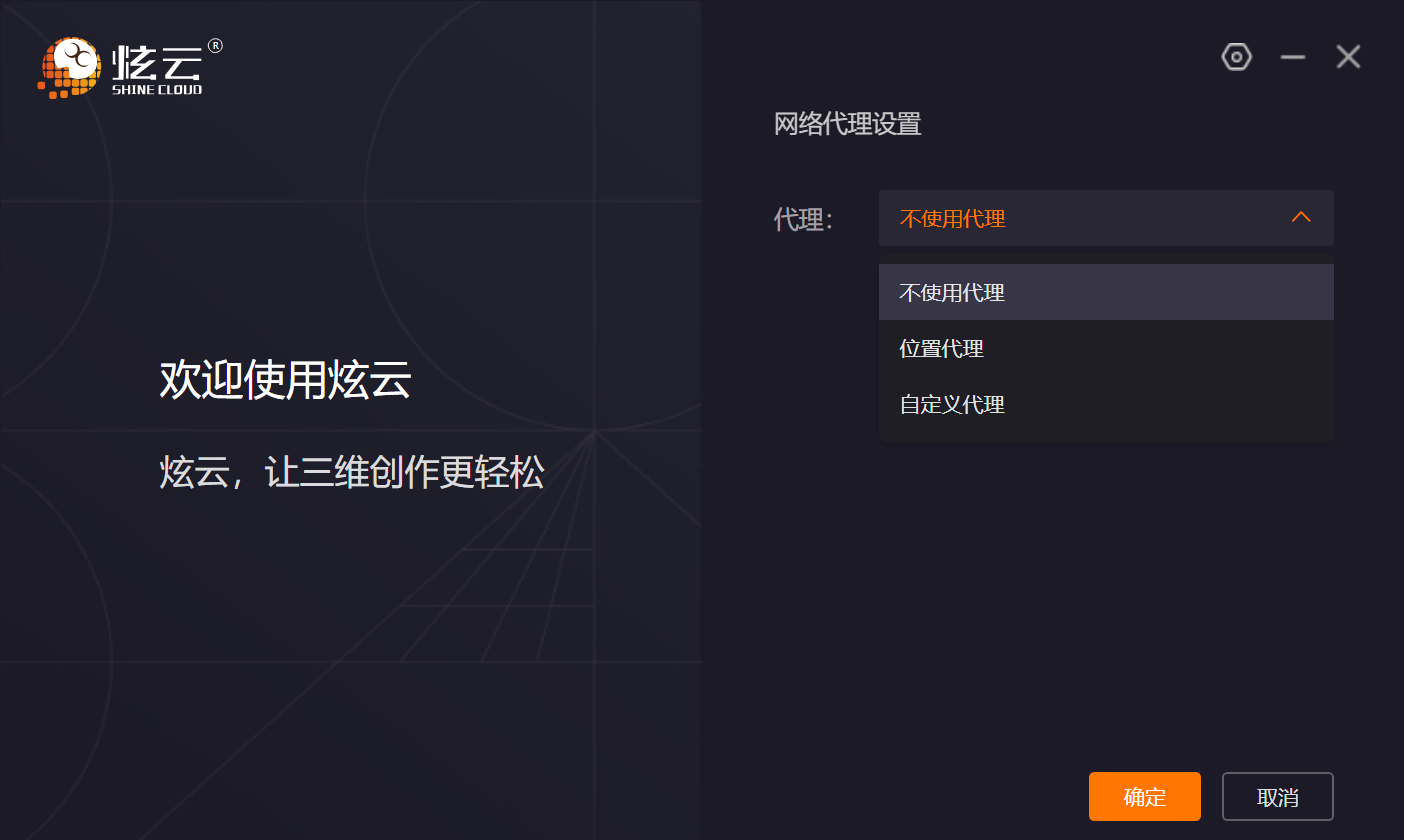1404x840 pixels.
Task: Select 不使用代理 in the dropdown list
Action: [x=1106, y=292]
